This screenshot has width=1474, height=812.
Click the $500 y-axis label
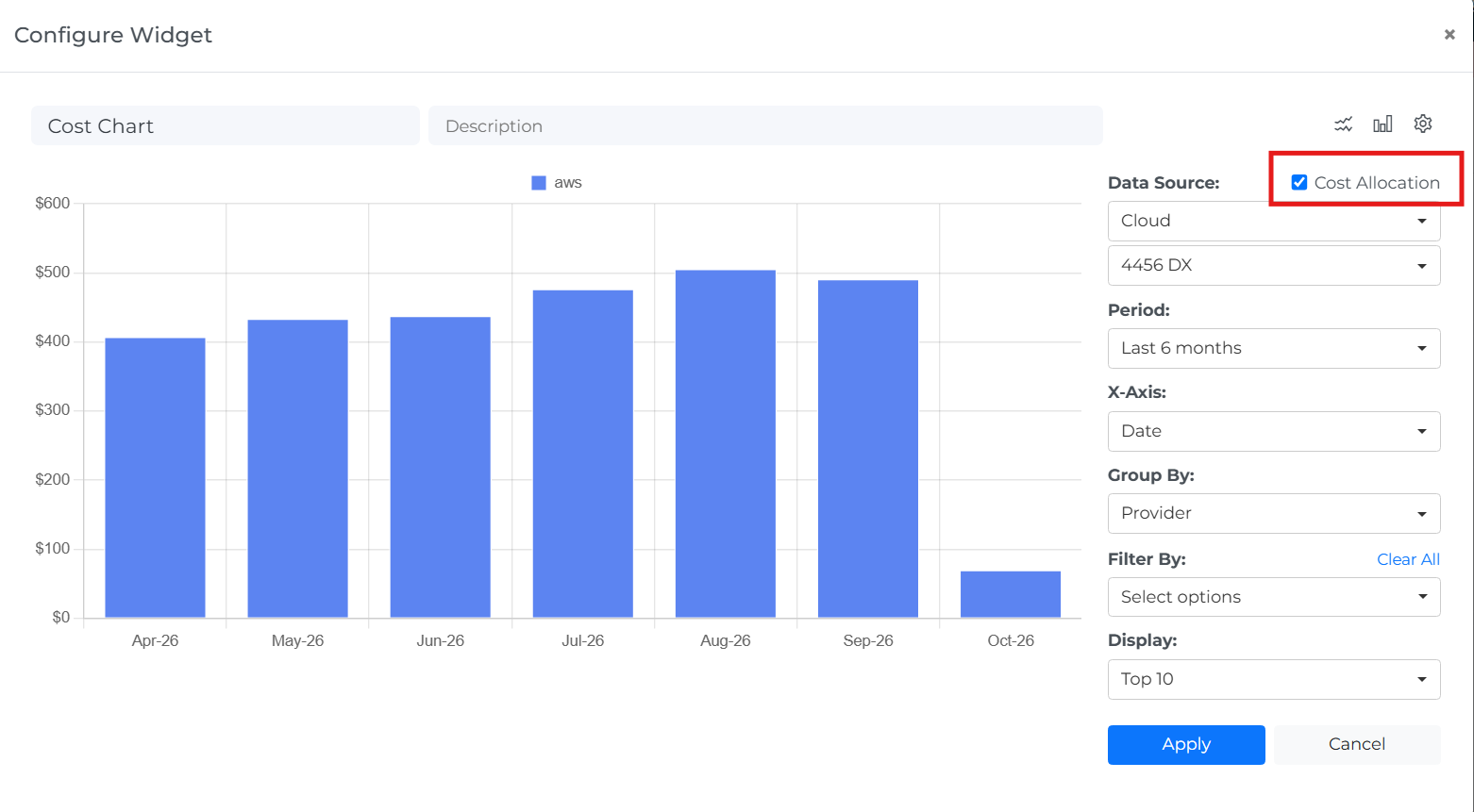[x=53, y=273]
